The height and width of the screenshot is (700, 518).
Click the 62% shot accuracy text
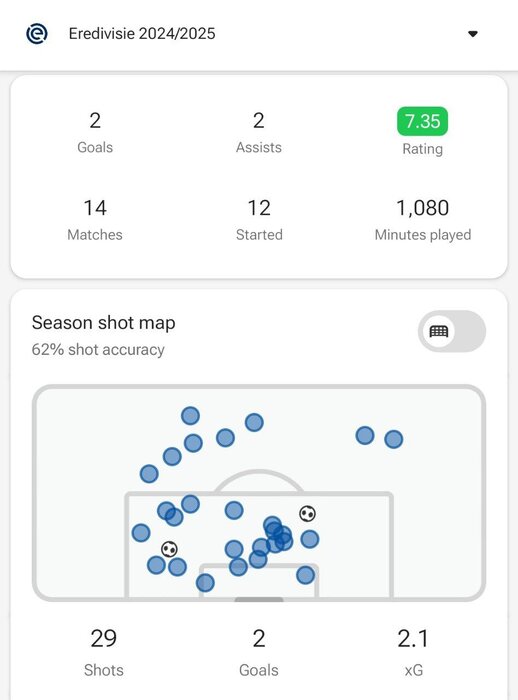(x=98, y=350)
